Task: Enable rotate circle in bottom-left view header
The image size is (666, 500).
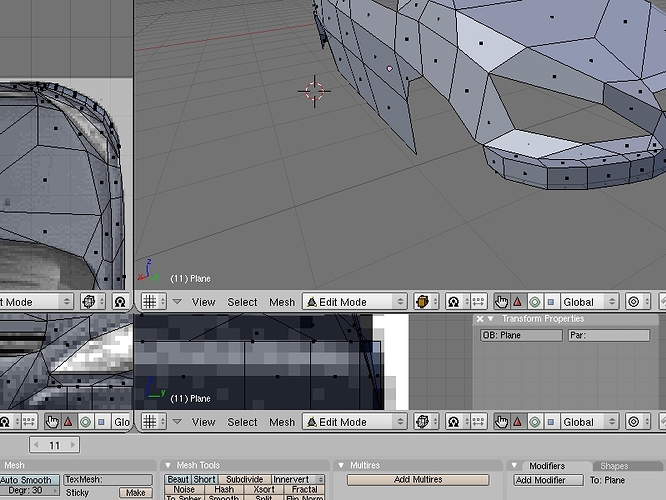Action: pos(85,422)
